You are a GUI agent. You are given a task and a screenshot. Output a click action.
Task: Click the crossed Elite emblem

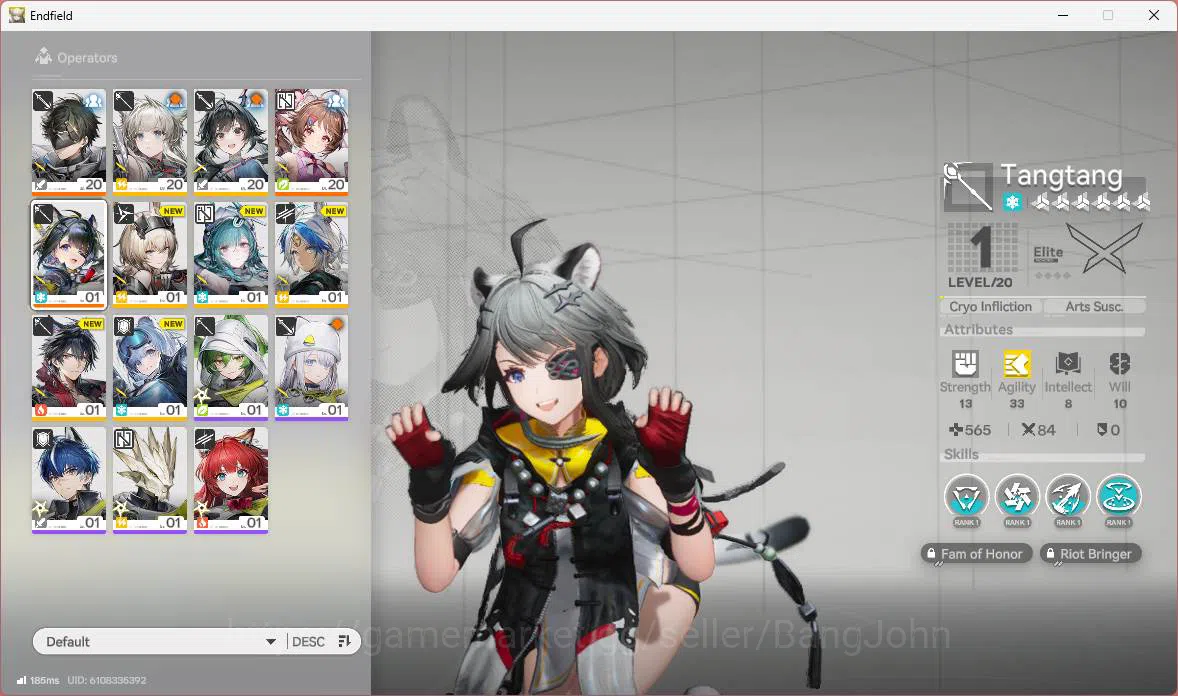click(x=1103, y=249)
